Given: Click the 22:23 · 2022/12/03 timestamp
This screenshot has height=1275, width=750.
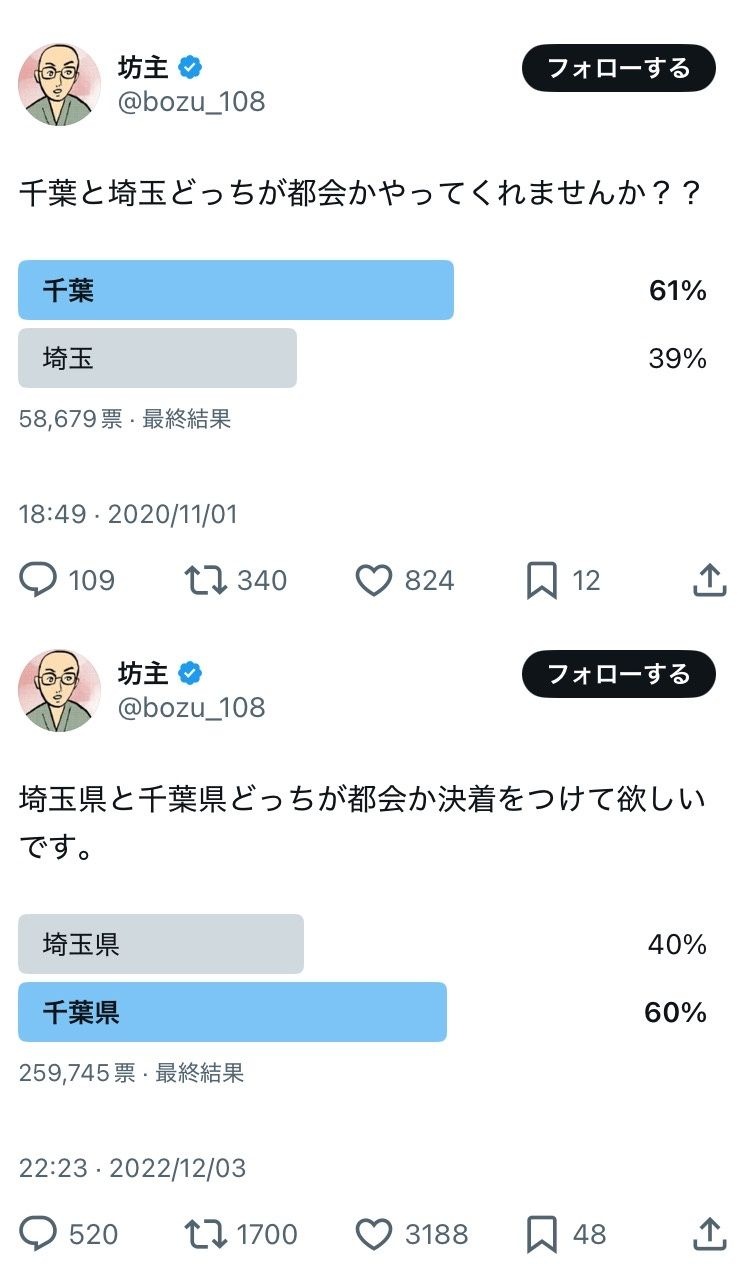Looking at the screenshot, I should point(132,1168).
